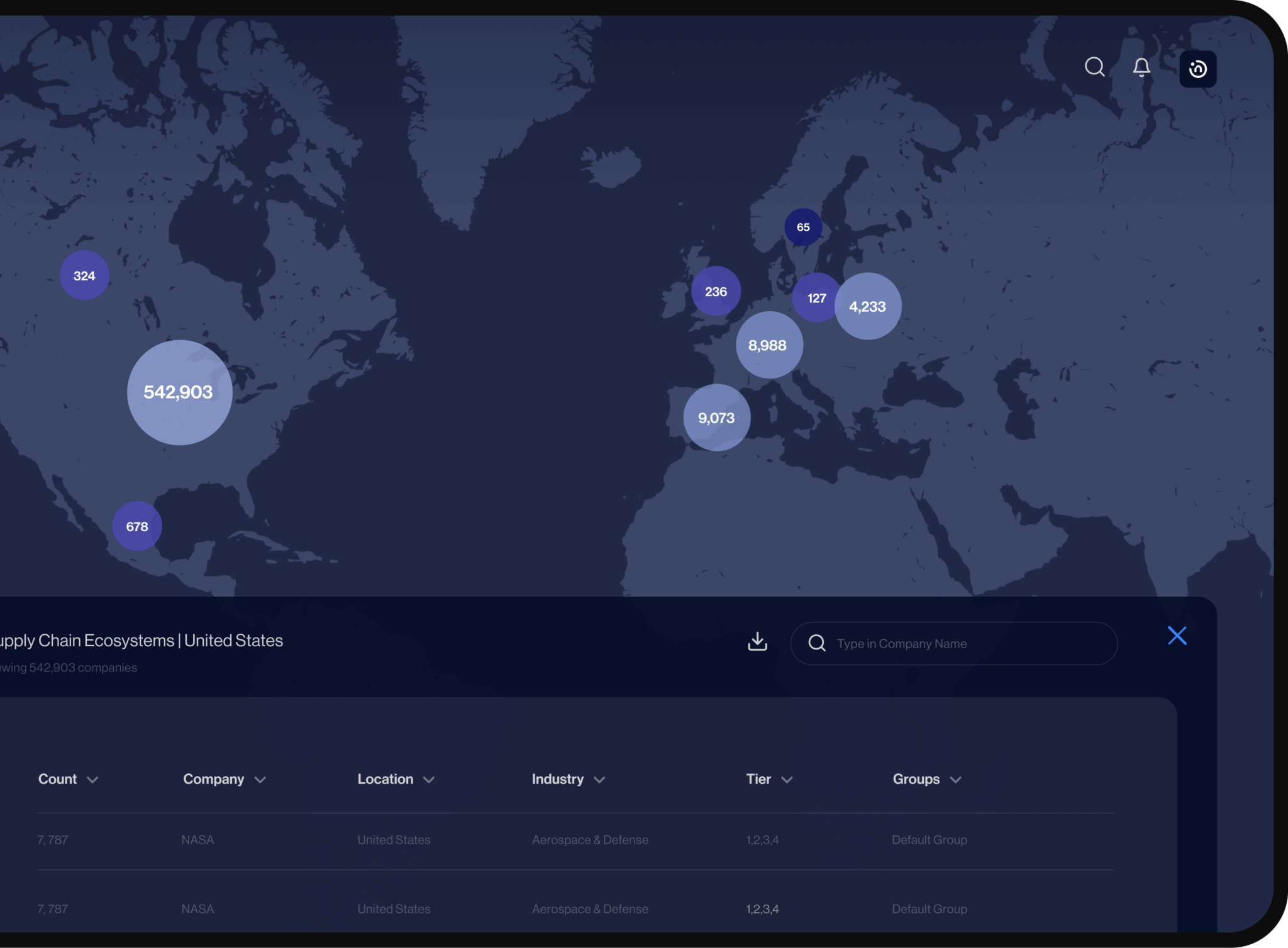Click the magnifier inside the company search field
Screen dimensions: 1288x948
pyautogui.click(x=816, y=643)
